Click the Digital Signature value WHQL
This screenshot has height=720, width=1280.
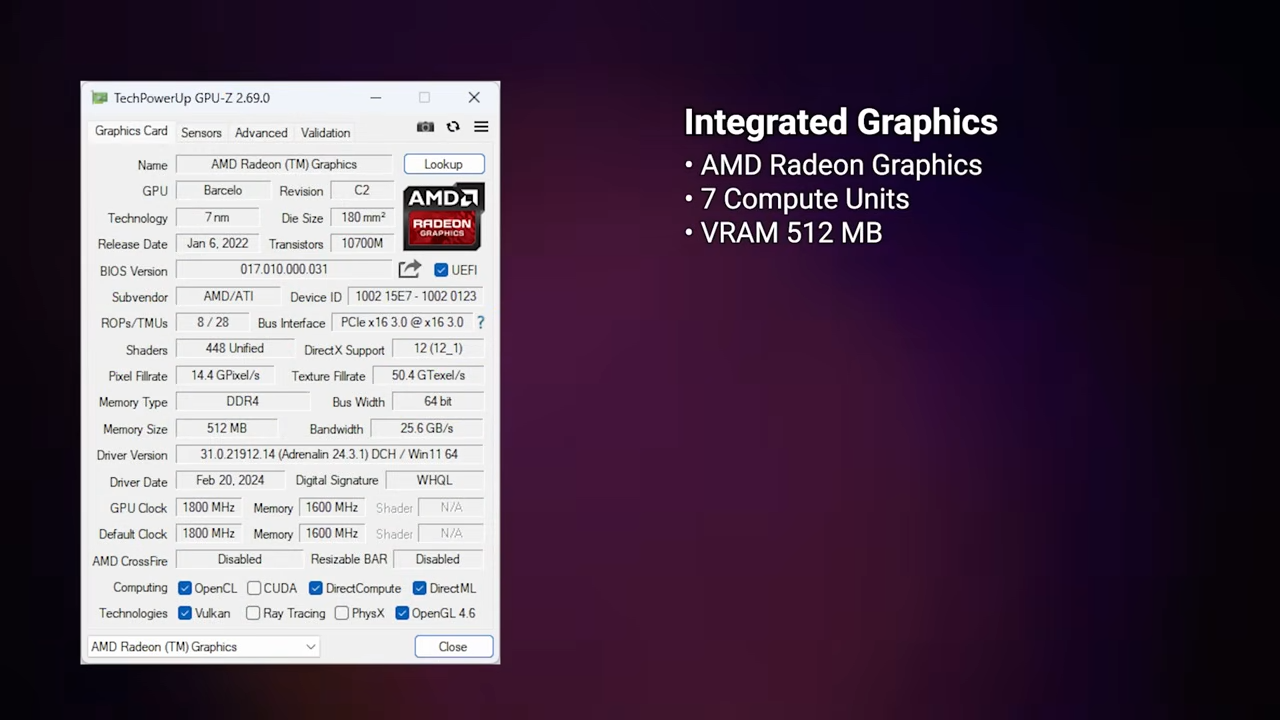(435, 480)
